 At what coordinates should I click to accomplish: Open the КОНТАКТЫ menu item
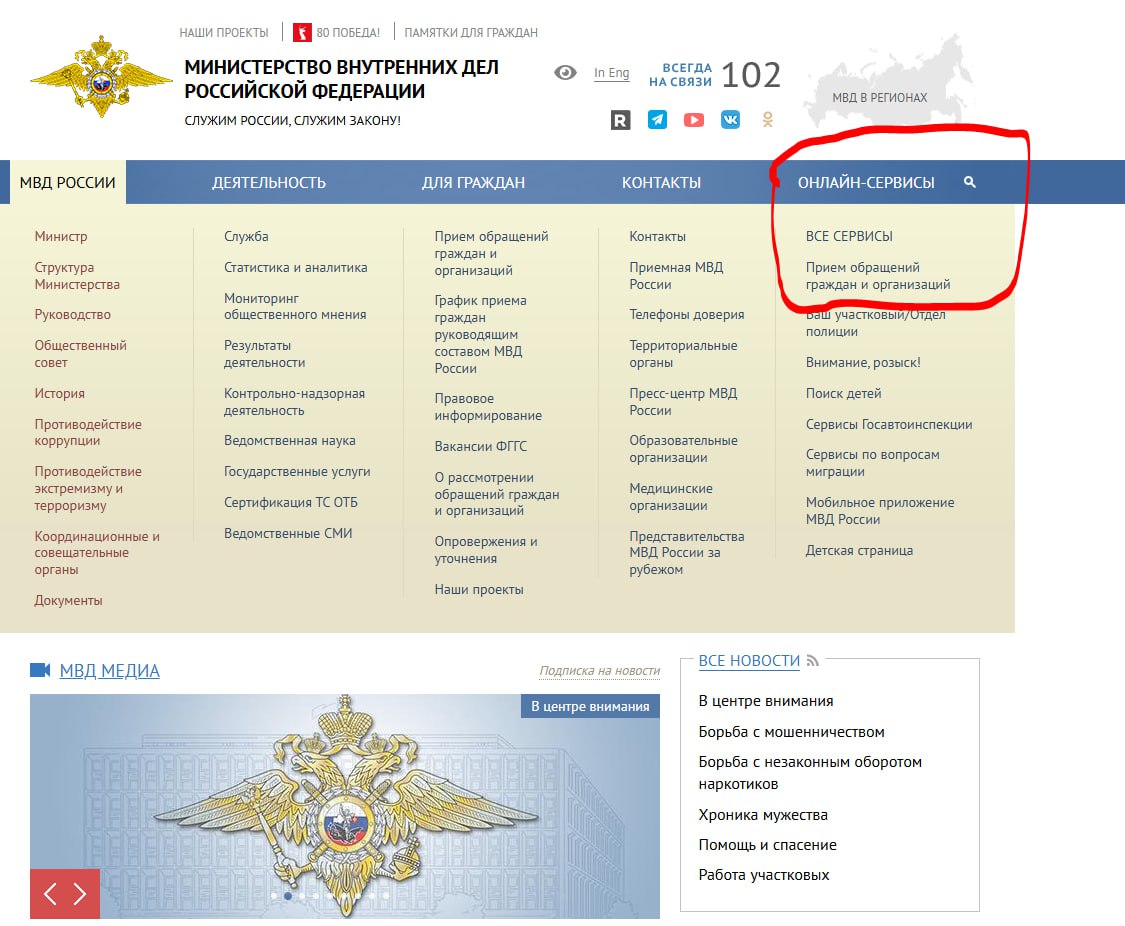pos(661,183)
